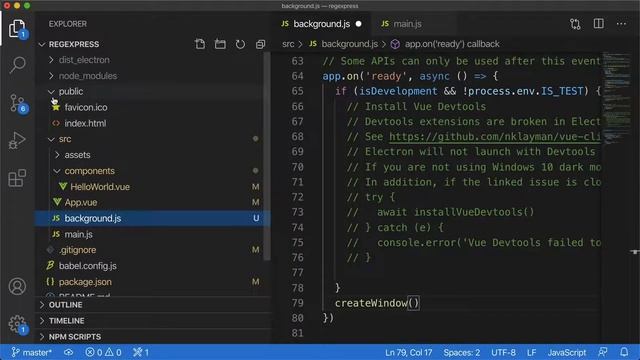The height and width of the screenshot is (360, 640).
Task: Open main.js in the file tree
Action: 78,234
